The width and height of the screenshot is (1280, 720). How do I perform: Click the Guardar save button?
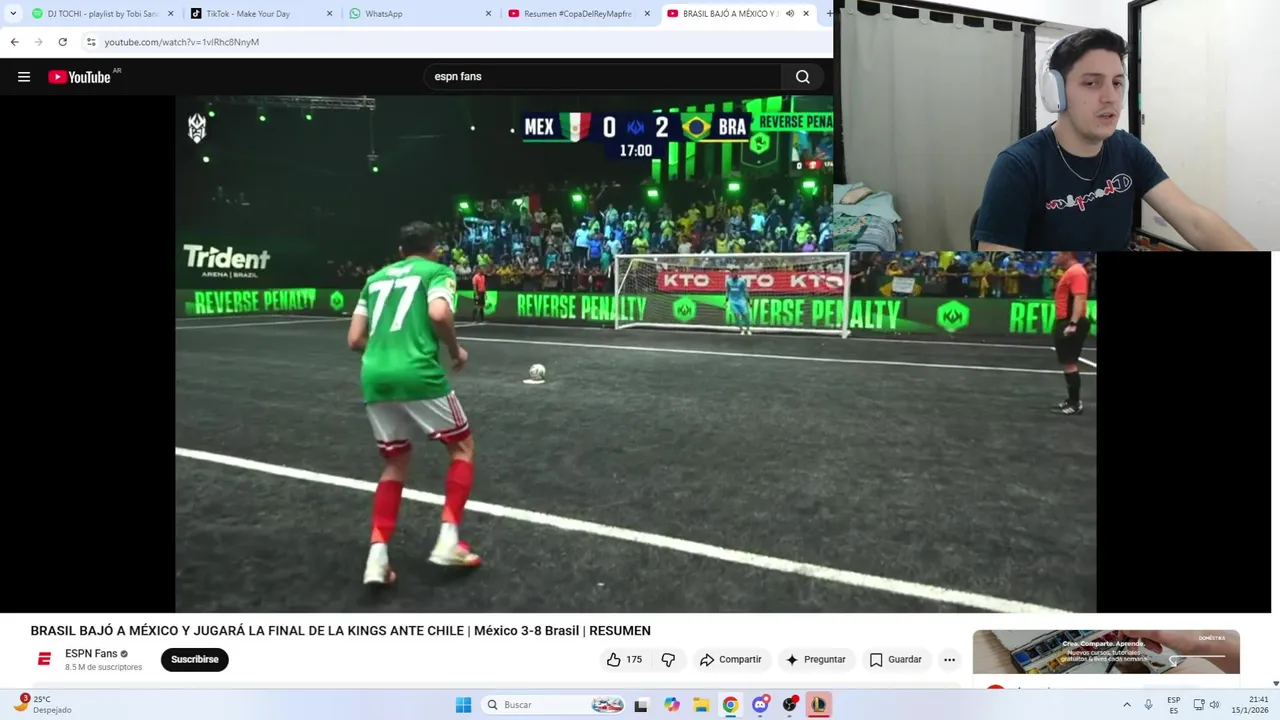click(x=895, y=660)
